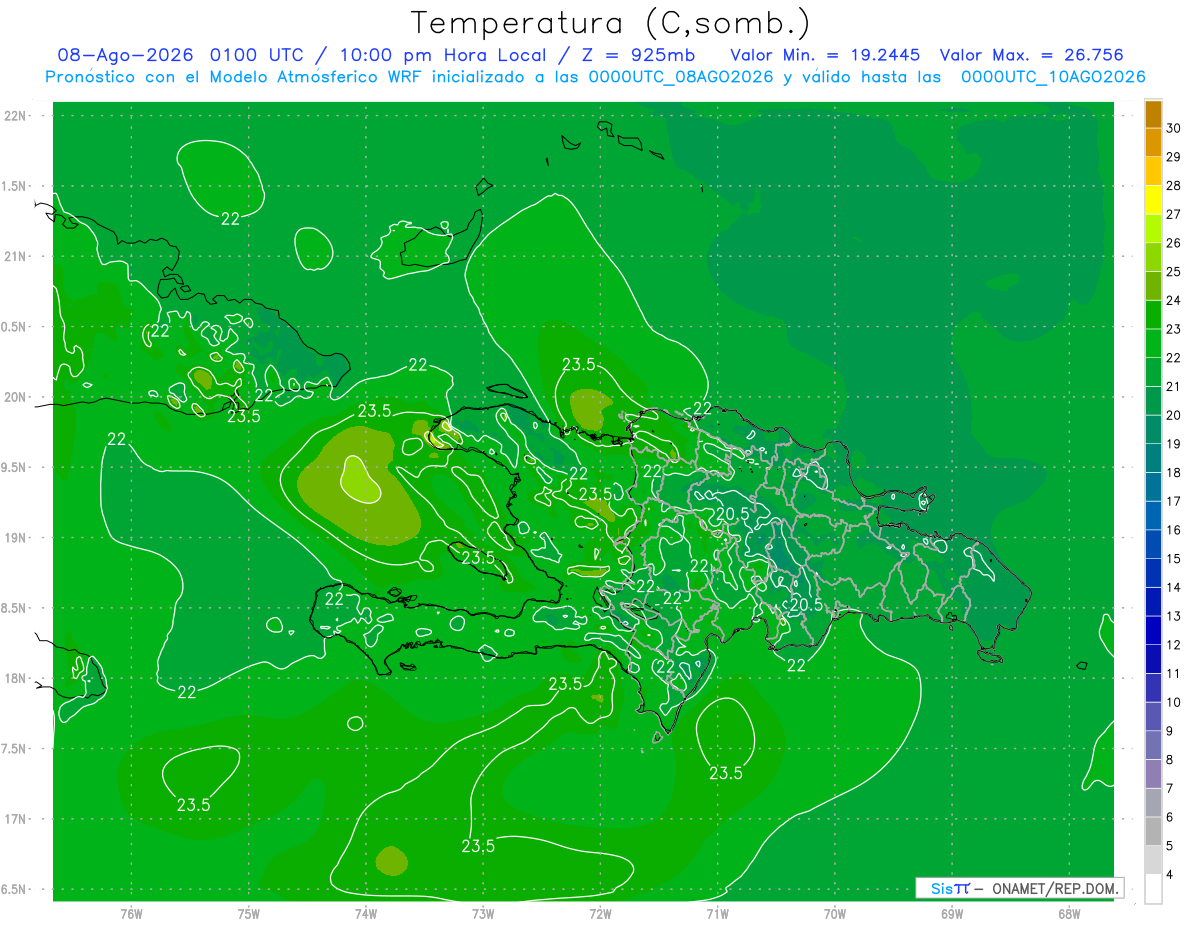Click the "22N" latitude axis label
The width and height of the screenshot is (1200, 927).
pyautogui.click(x=16, y=116)
